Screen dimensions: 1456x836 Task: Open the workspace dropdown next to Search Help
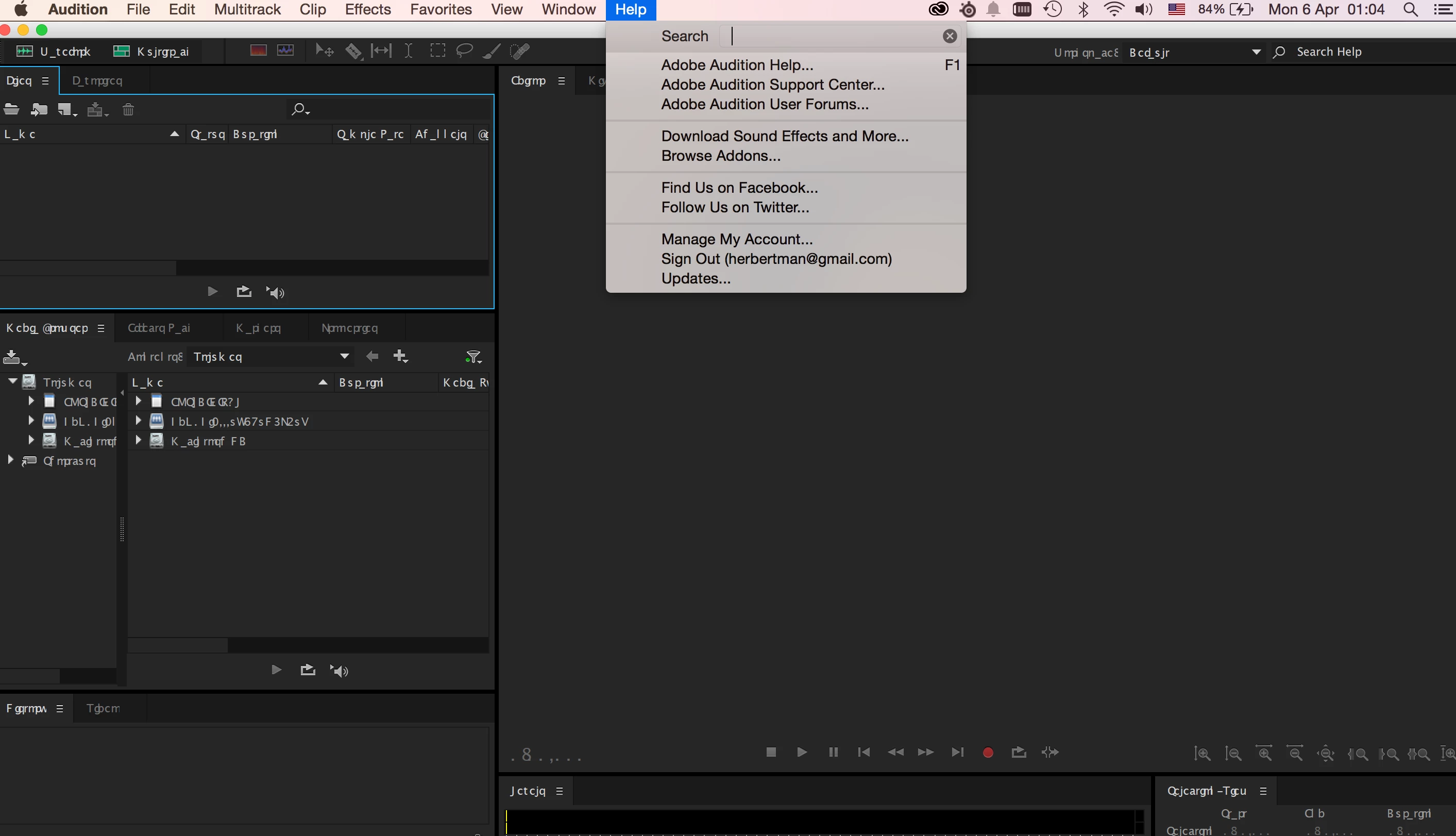[1256, 52]
